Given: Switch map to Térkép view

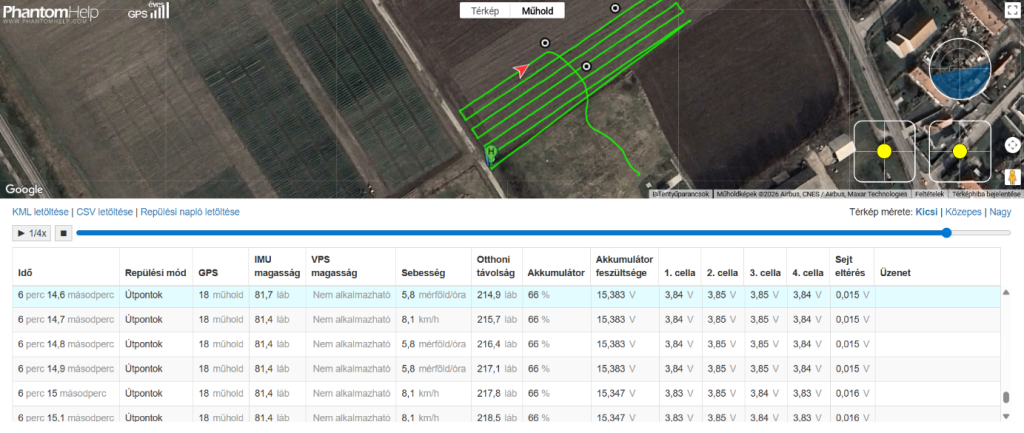Looking at the screenshot, I should tap(485, 10).
